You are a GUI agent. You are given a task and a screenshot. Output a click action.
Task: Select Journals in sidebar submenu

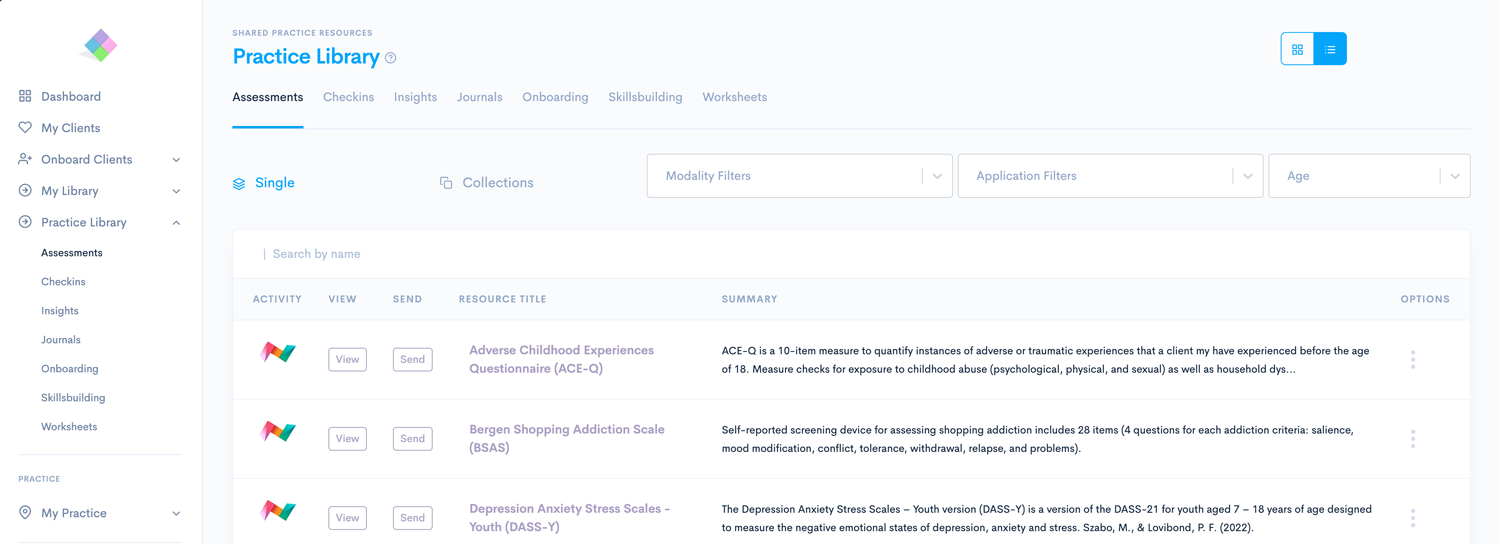tap(61, 340)
